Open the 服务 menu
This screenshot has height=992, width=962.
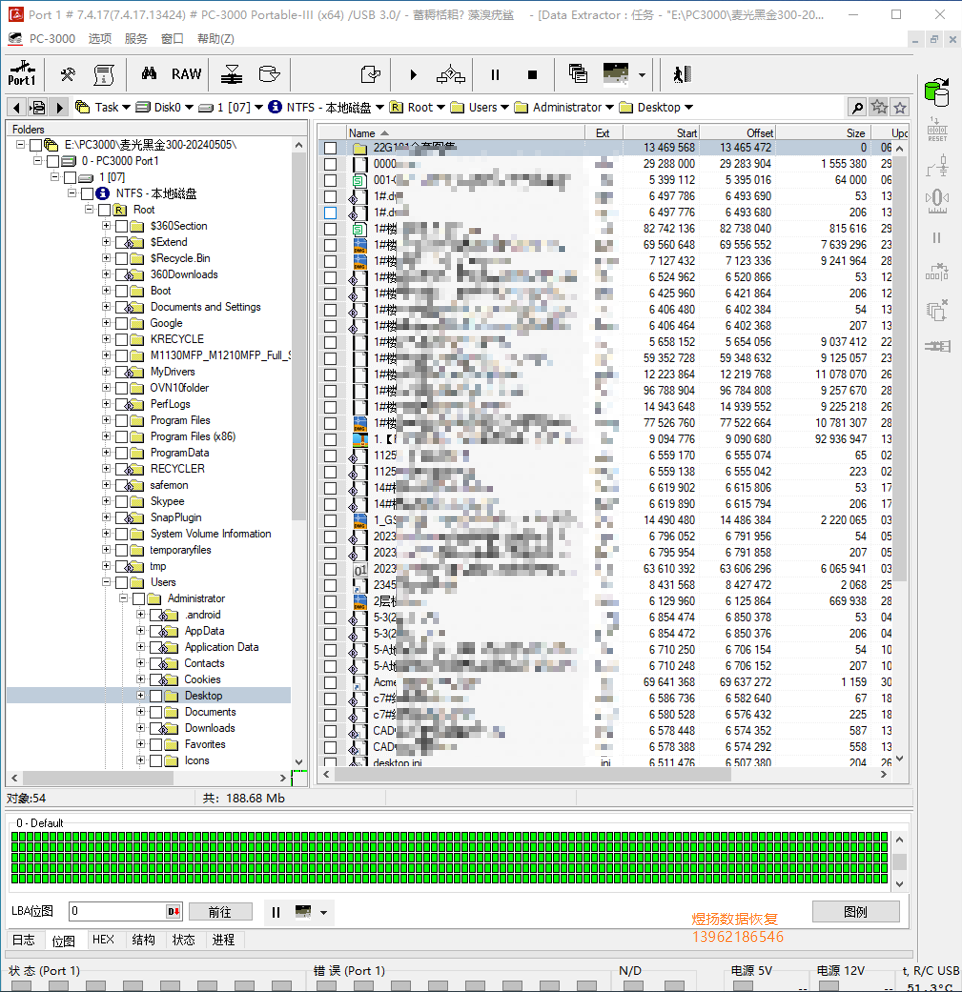point(136,39)
